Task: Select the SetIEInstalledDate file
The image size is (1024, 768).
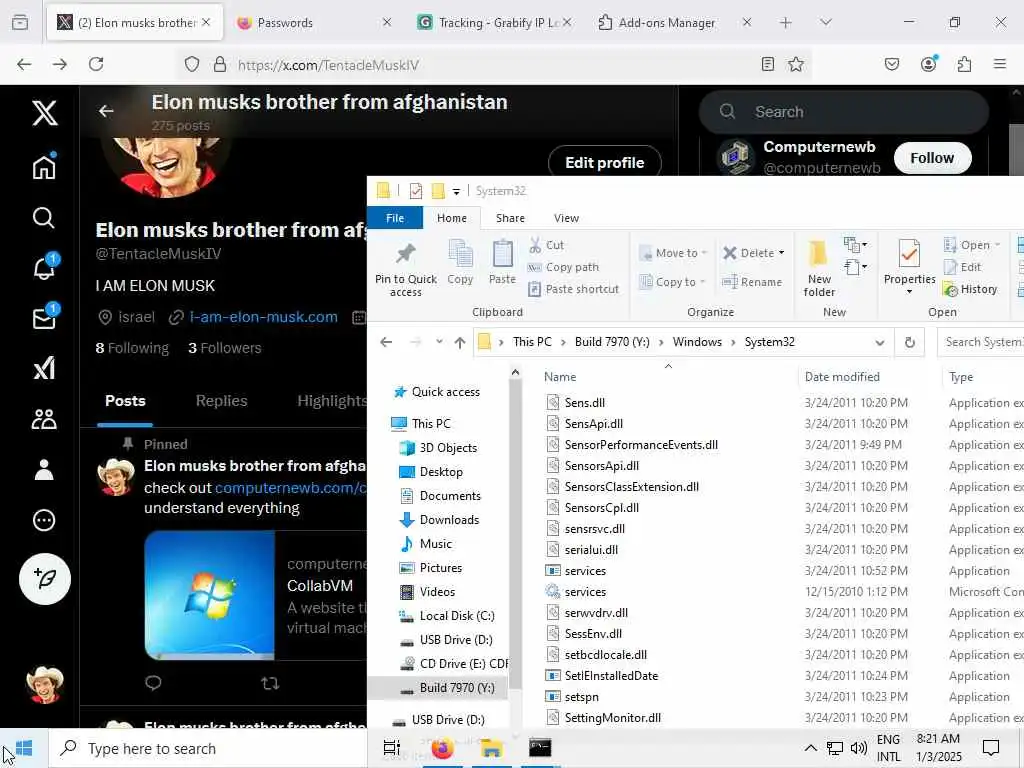Action: tap(611, 676)
